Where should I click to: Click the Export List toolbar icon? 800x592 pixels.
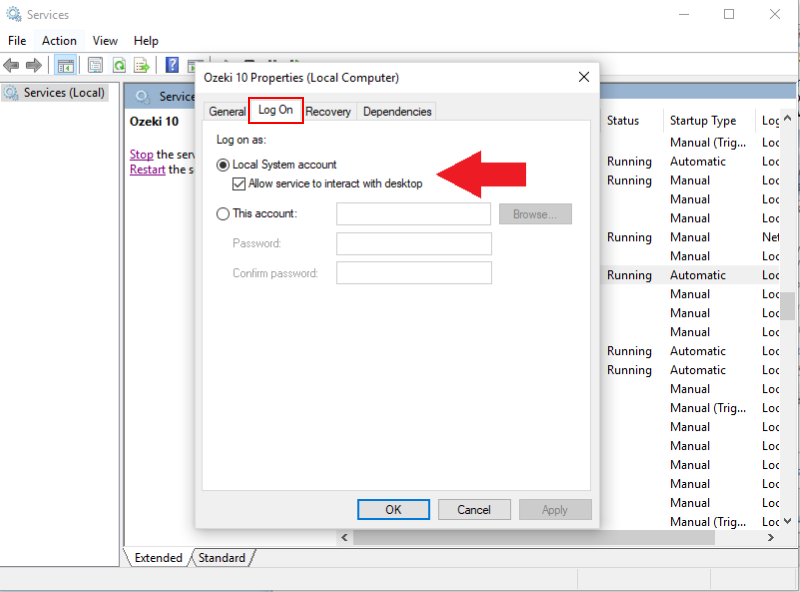(x=142, y=65)
